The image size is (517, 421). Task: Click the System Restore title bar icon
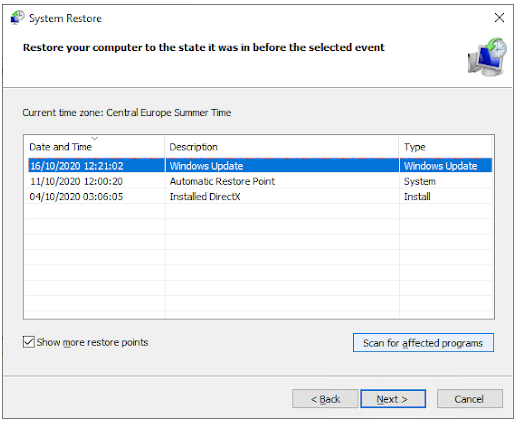pos(17,18)
